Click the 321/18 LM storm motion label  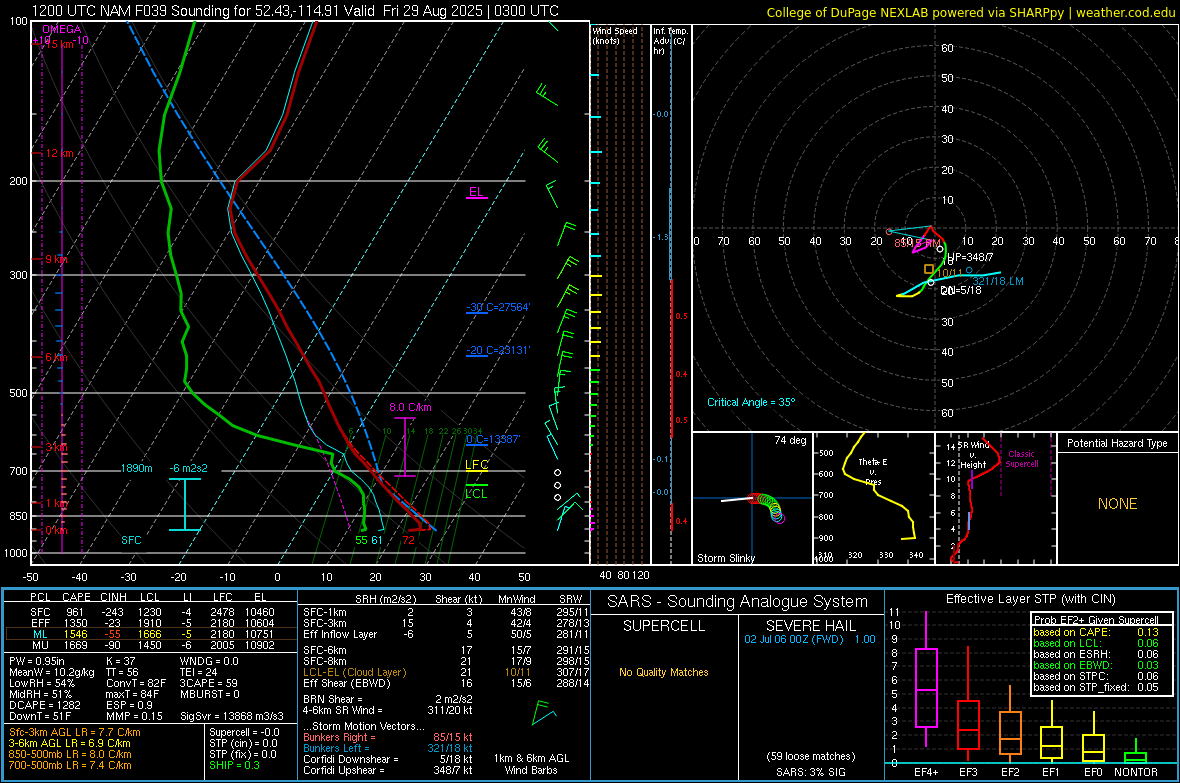998,282
